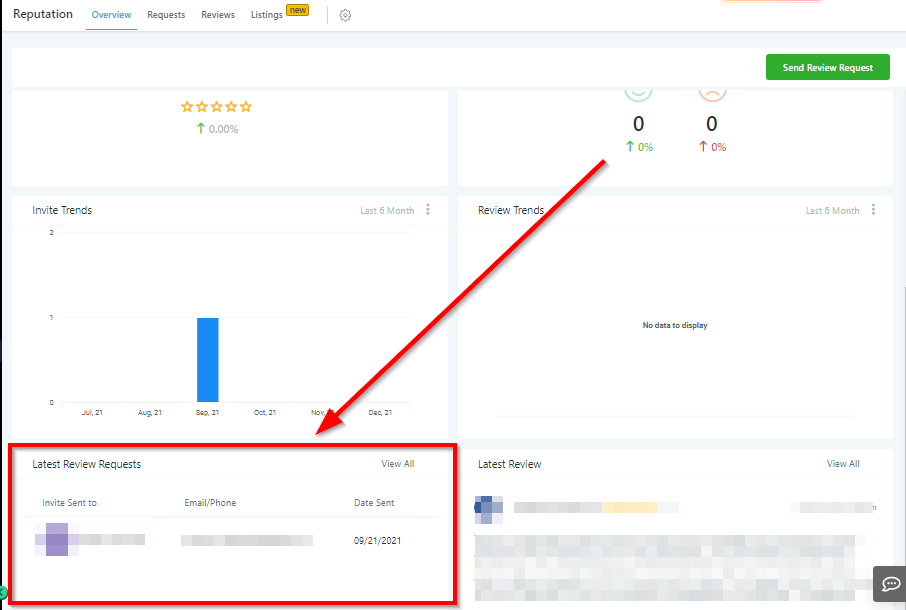Click the Invite Sent to column header
This screenshot has width=906, height=610.
[70, 503]
